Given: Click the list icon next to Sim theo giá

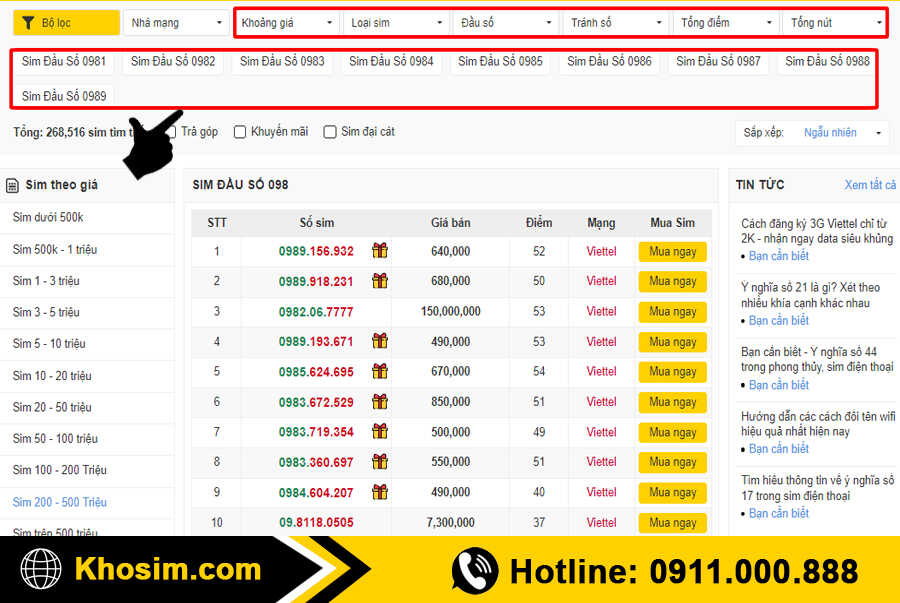Looking at the screenshot, I should 12,185.
